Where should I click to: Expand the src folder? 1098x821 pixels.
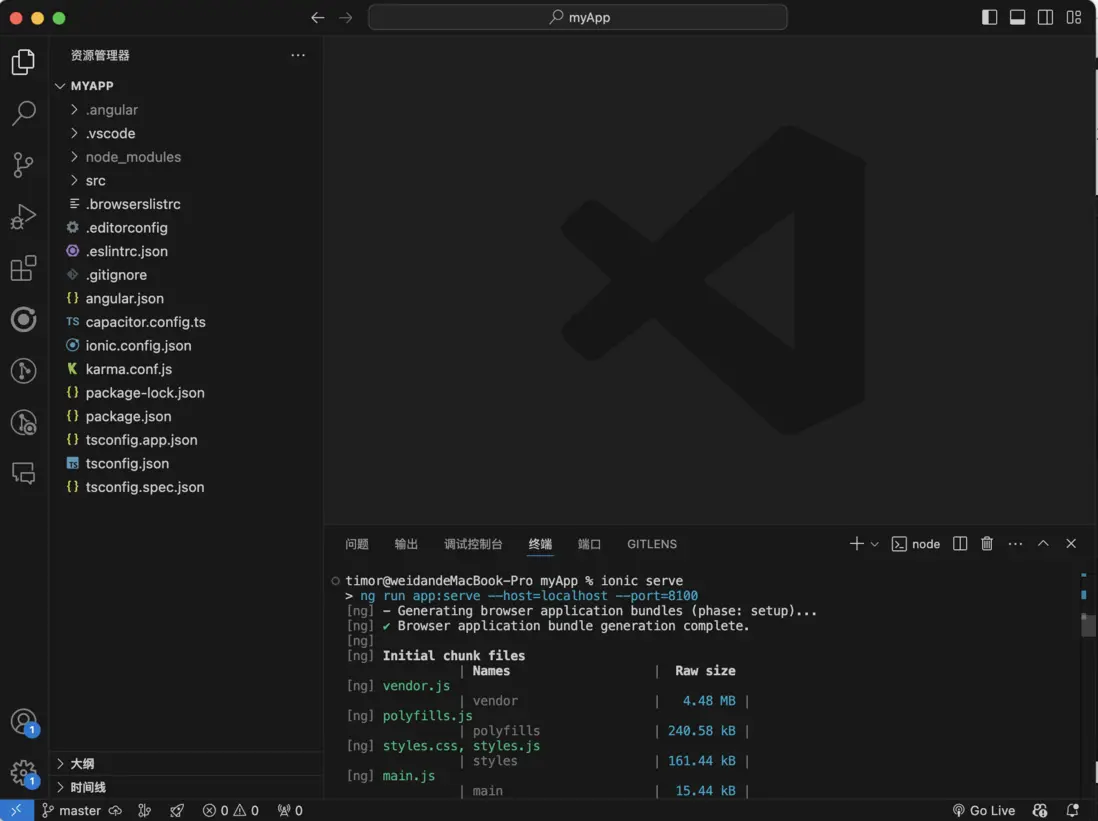pos(95,181)
